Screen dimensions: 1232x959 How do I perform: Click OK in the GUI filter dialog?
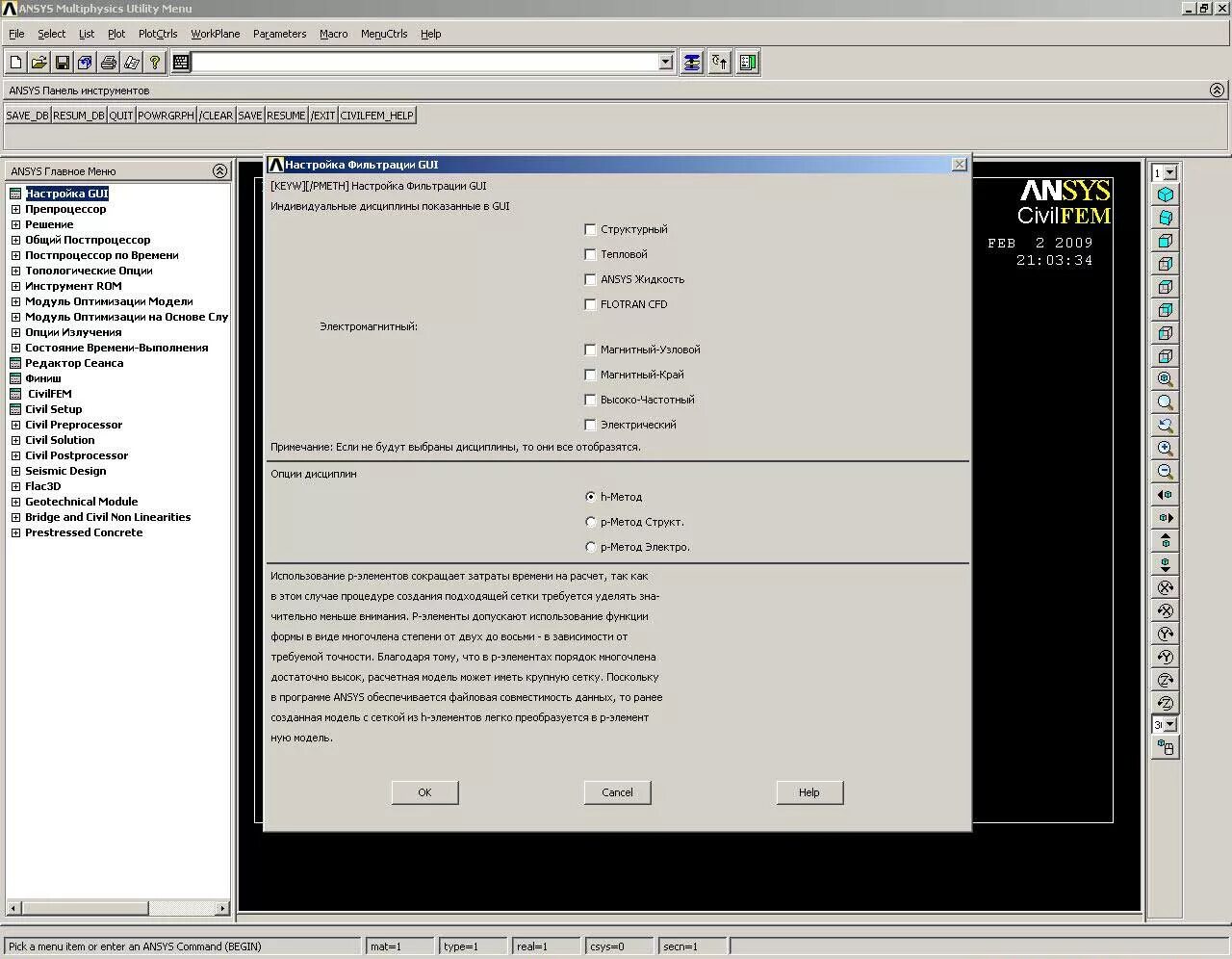click(424, 792)
